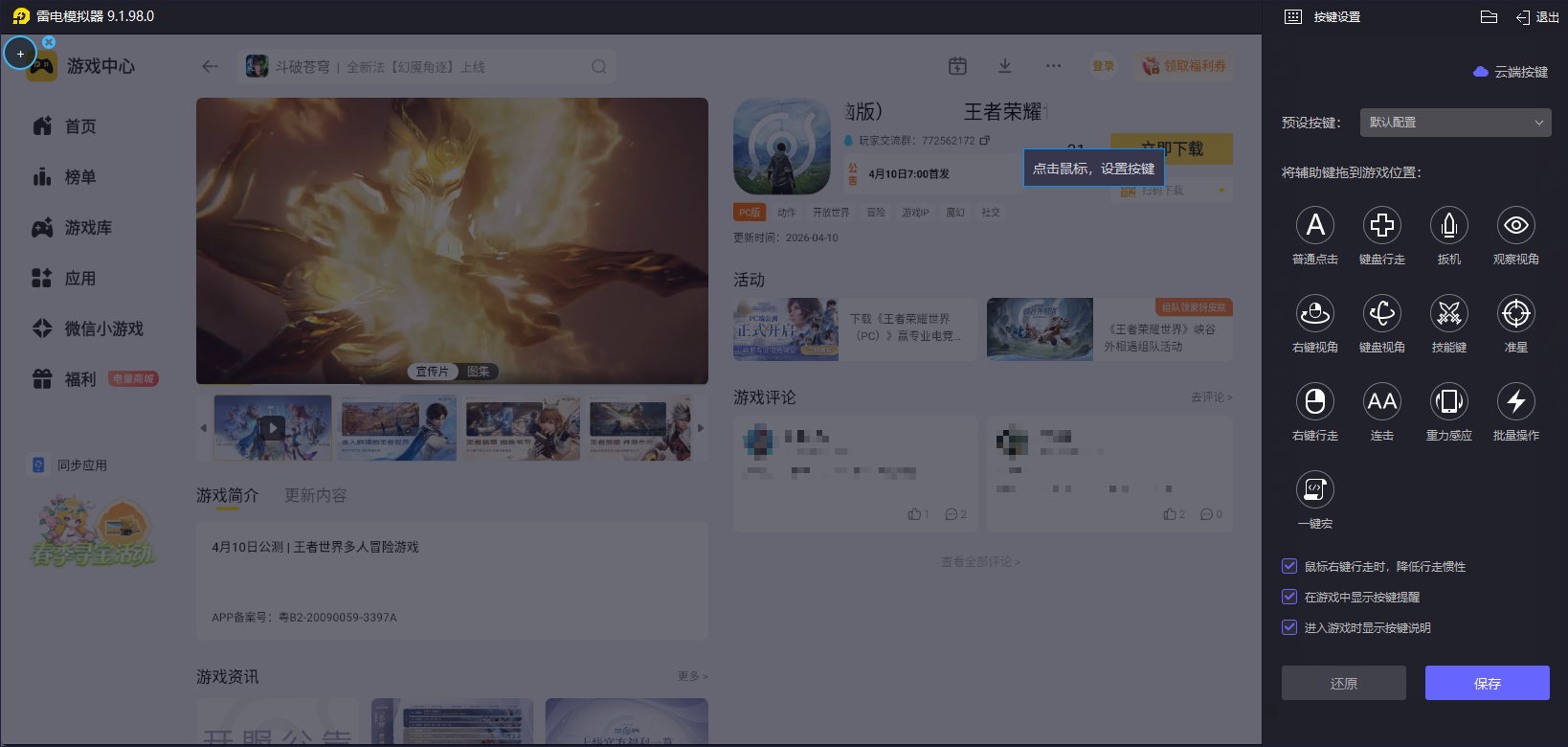The image size is (1568, 747).
Task: Open 首页 in the sidebar
Action: [x=65, y=126]
